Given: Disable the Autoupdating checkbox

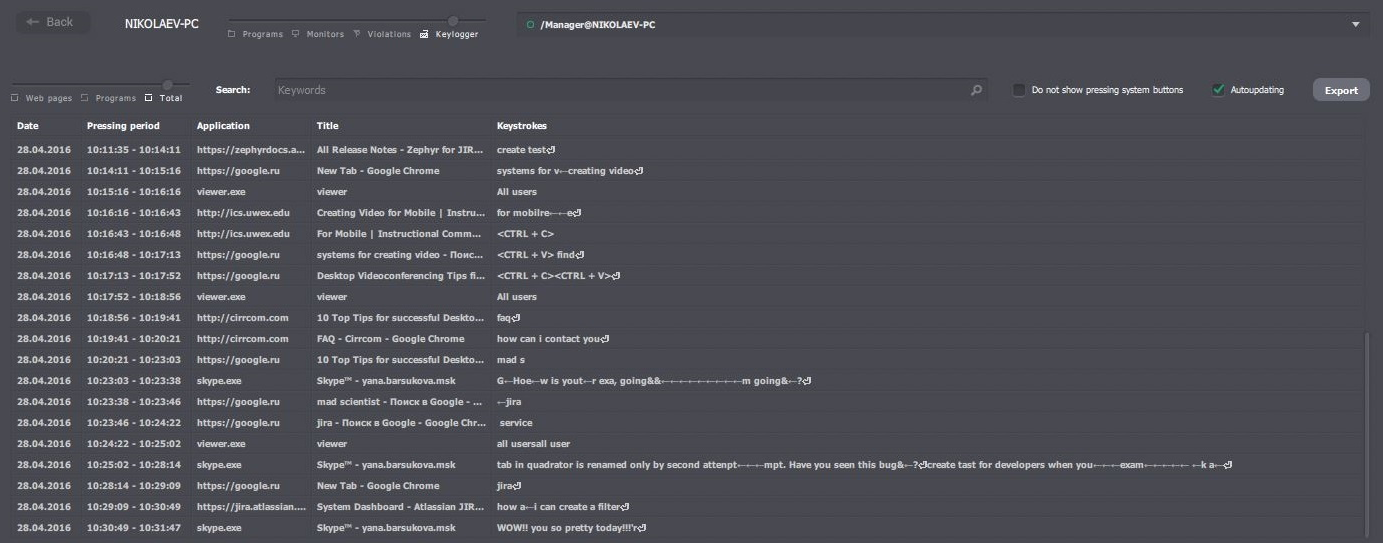Looking at the screenshot, I should click(x=1218, y=90).
